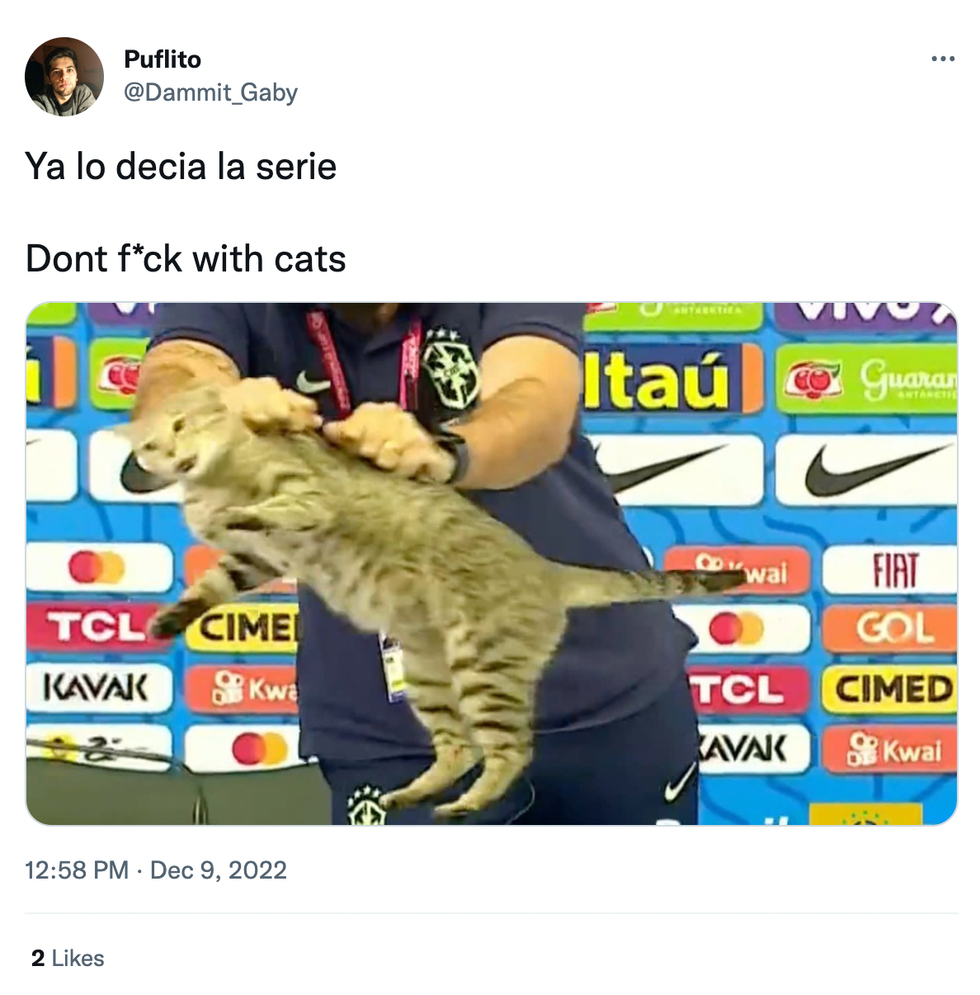
Task: Open Puflito display name profile link
Action: (x=162, y=59)
